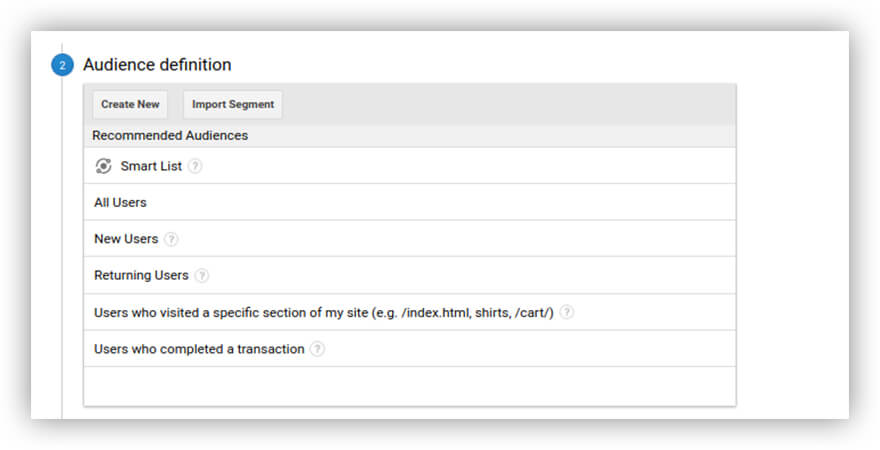Select the New Users audience option
Image resolution: width=880 pixels, height=450 pixels.
[126, 239]
